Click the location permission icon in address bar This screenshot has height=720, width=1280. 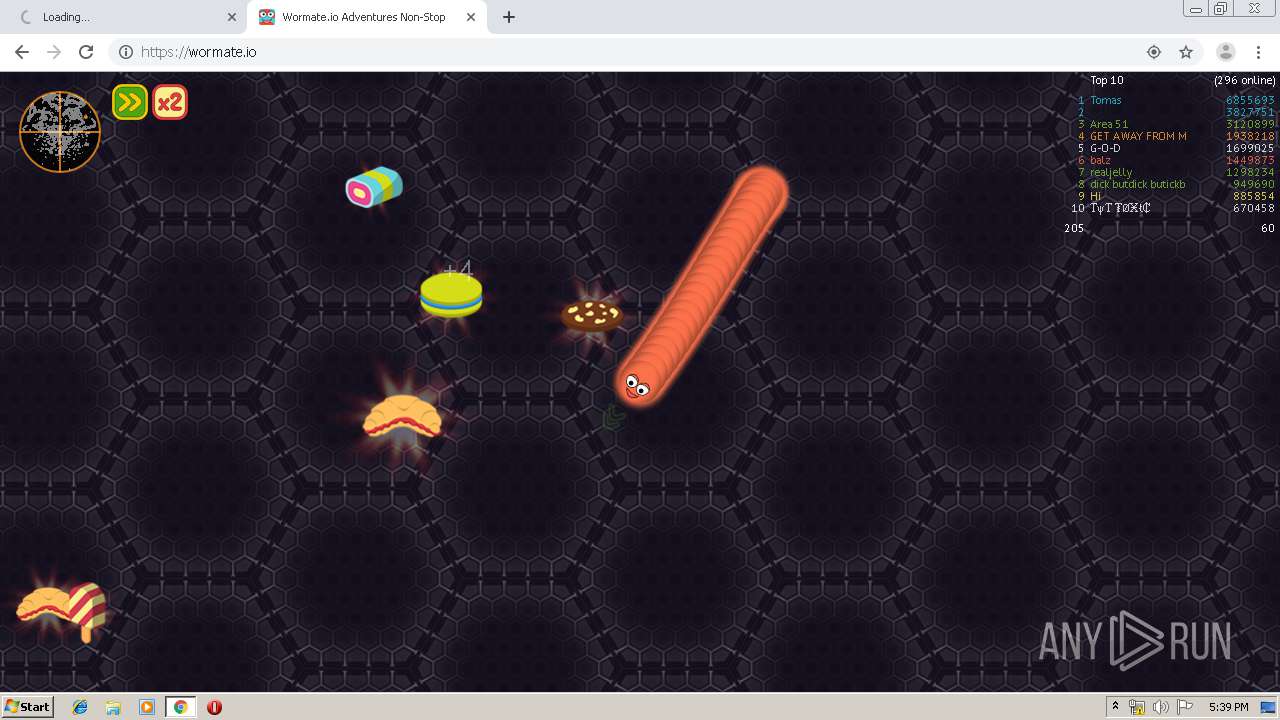tap(1154, 52)
